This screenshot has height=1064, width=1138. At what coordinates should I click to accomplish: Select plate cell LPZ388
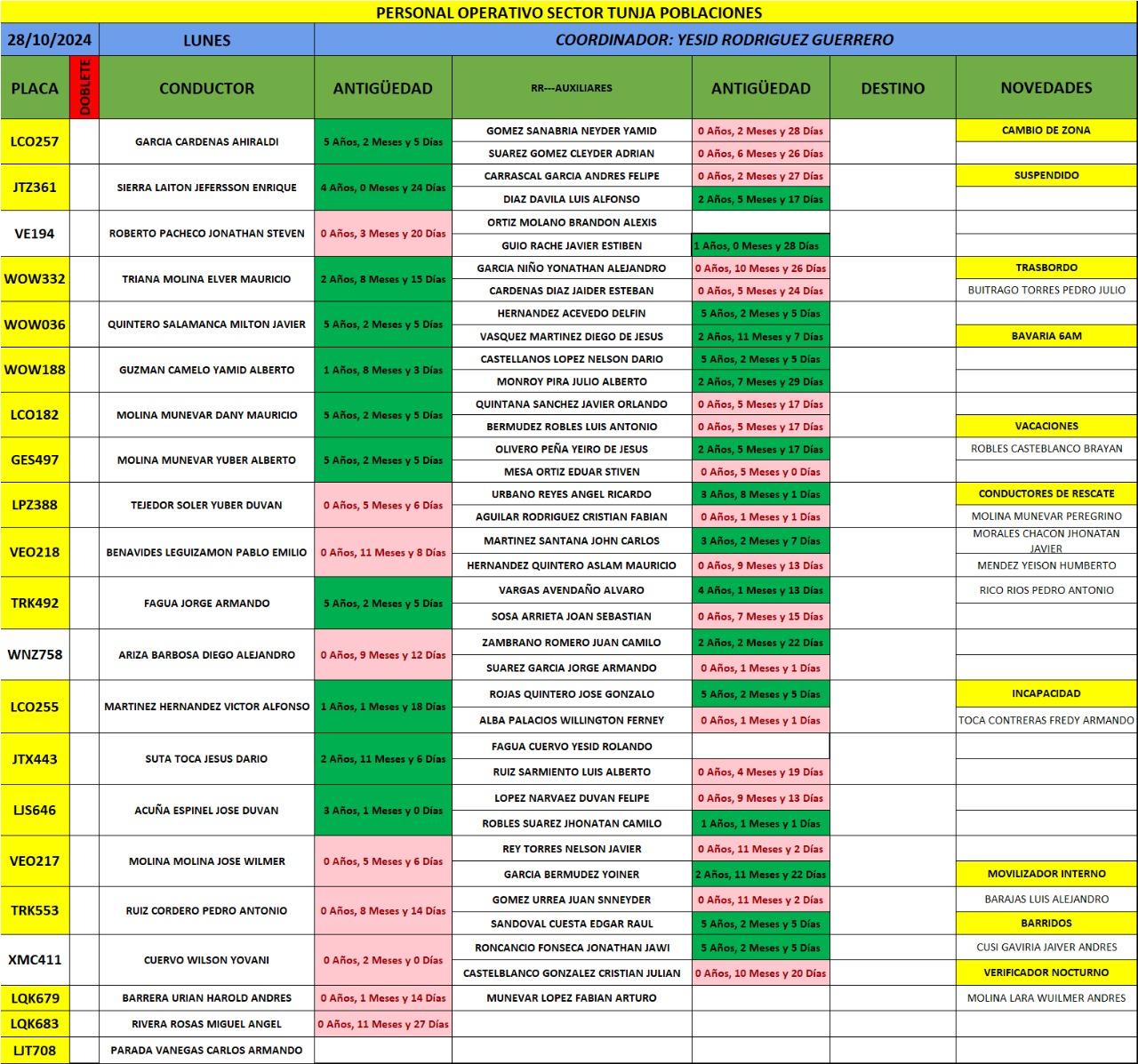pyautogui.click(x=35, y=505)
